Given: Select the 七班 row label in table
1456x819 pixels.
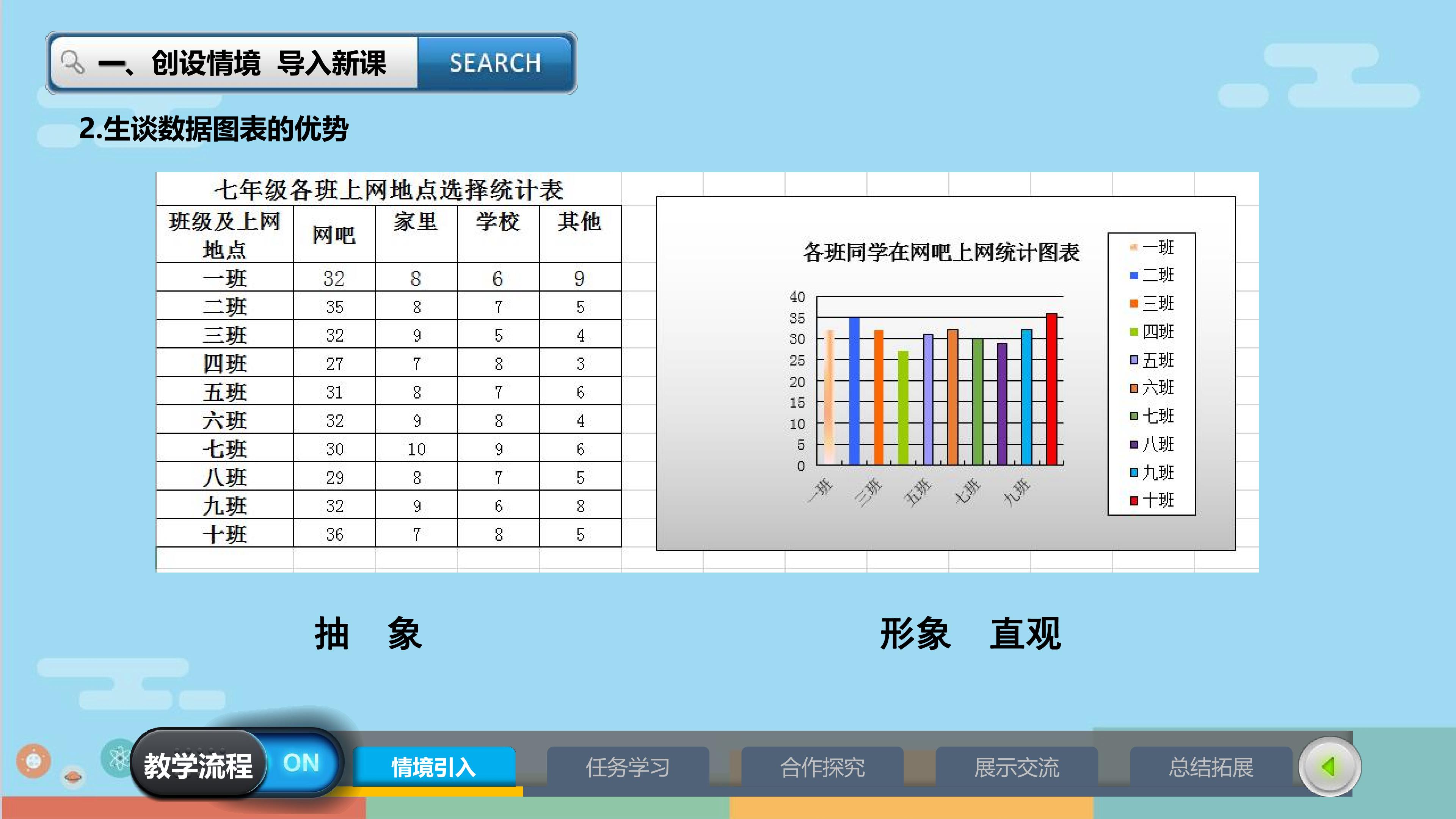Looking at the screenshot, I should tap(225, 449).
